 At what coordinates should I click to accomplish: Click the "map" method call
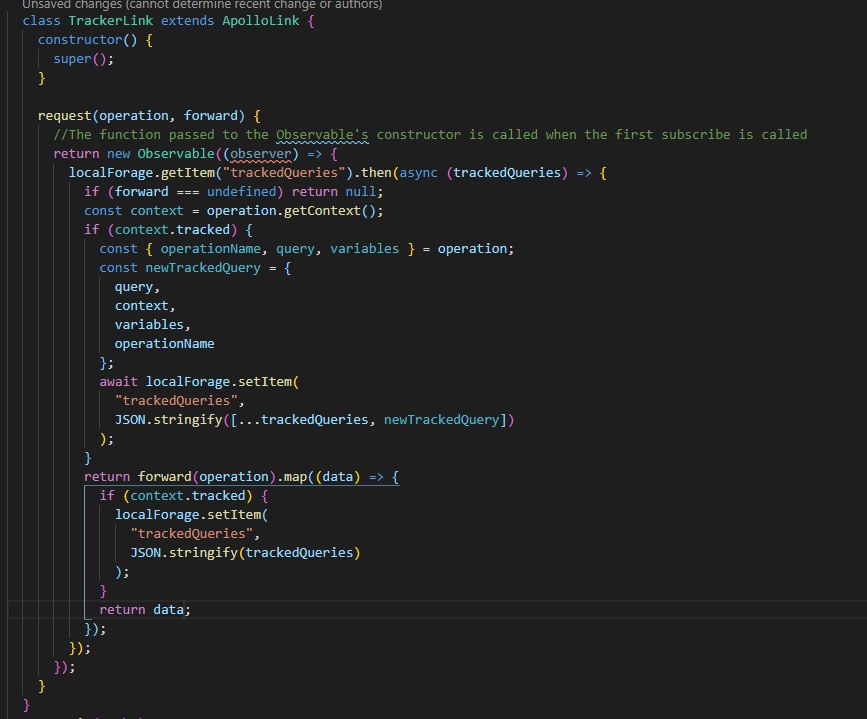click(295, 477)
